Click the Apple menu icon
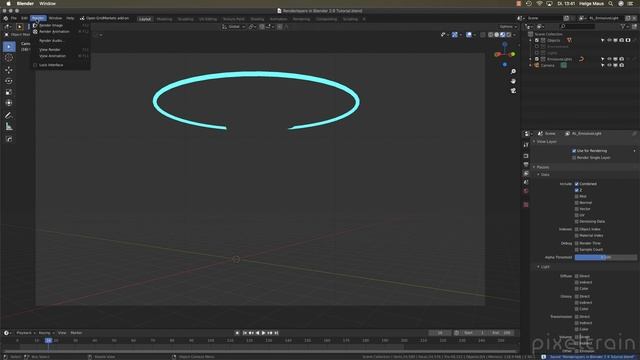640x360 pixels. (8, 4)
